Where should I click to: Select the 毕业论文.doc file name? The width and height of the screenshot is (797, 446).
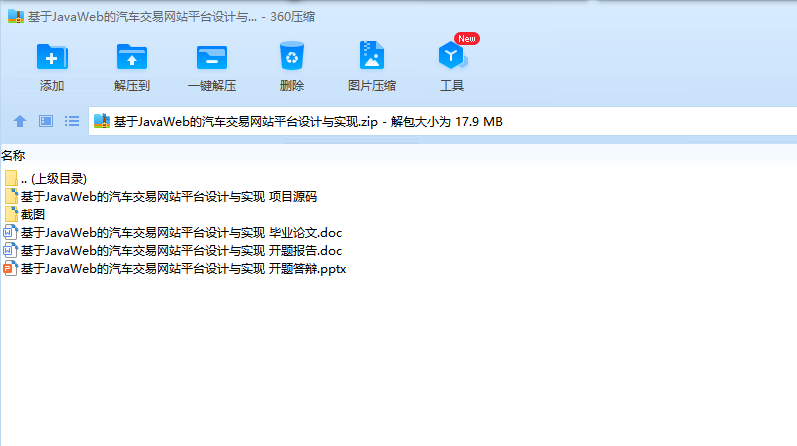[181, 233]
